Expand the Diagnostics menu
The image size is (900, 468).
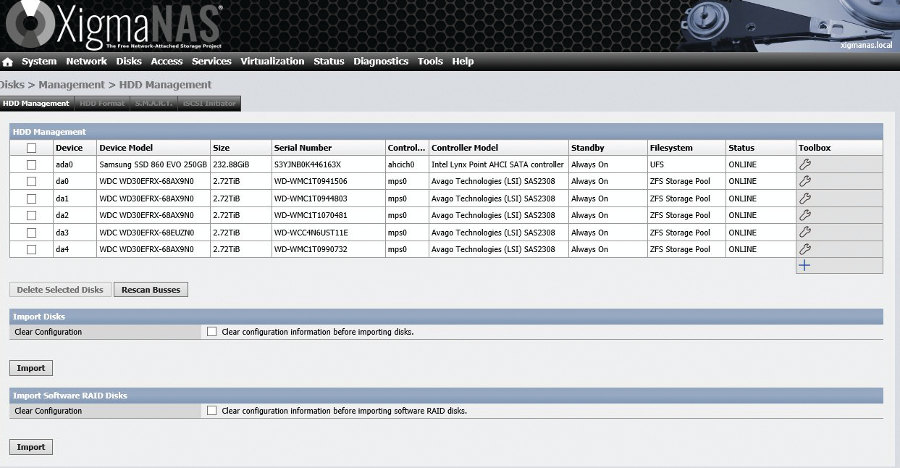click(x=380, y=61)
